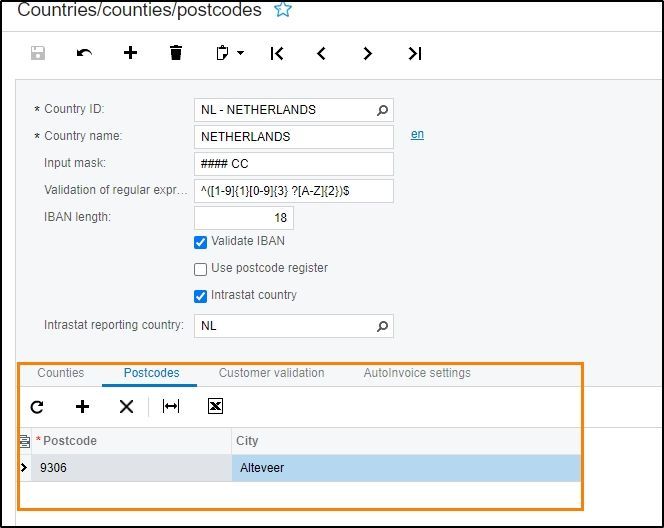Screen dimensions: 664x528
Task: Open the Country ID lookup magnifier
Action: coord(382,110)
